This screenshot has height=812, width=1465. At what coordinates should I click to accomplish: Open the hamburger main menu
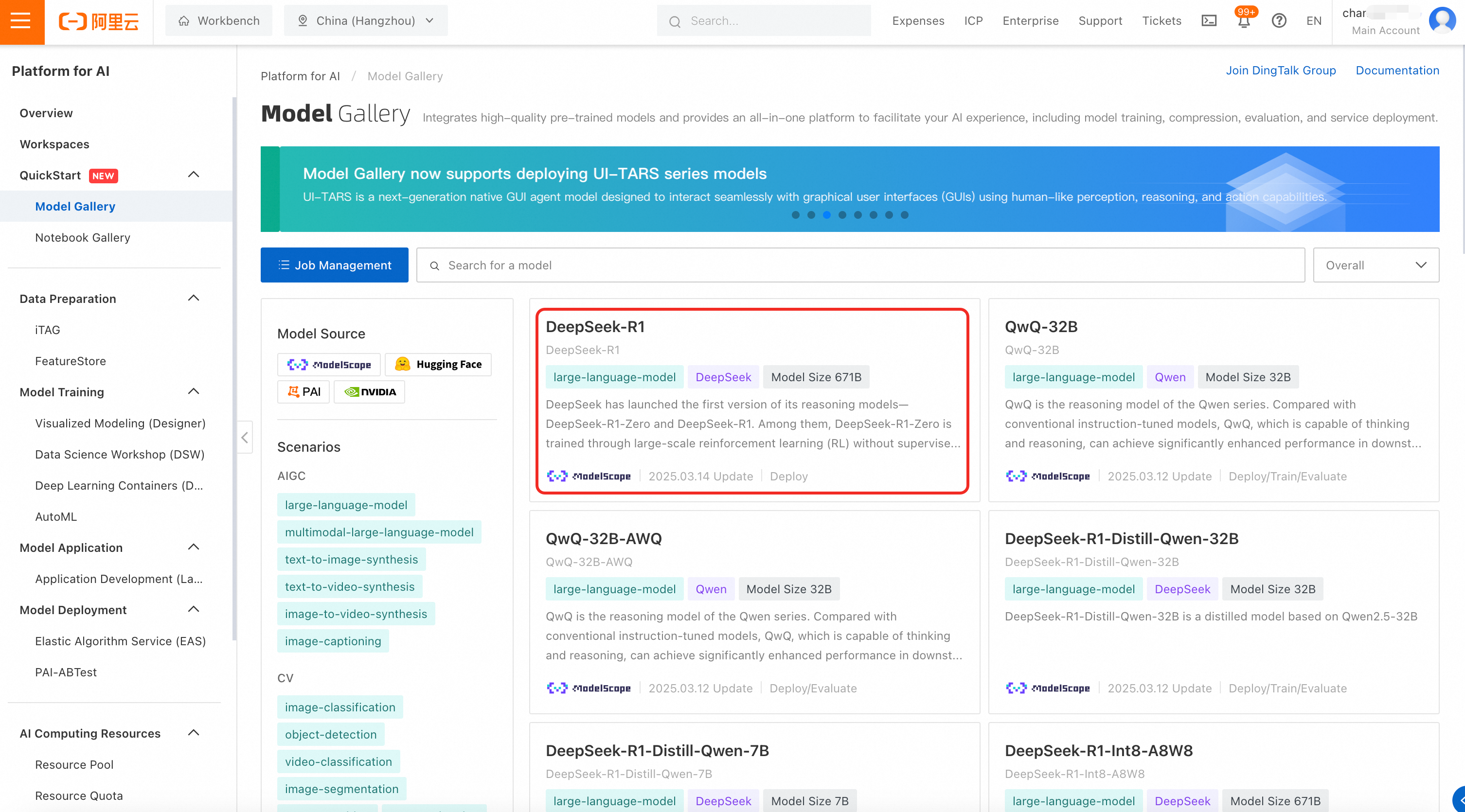click(x=21, y=21)
